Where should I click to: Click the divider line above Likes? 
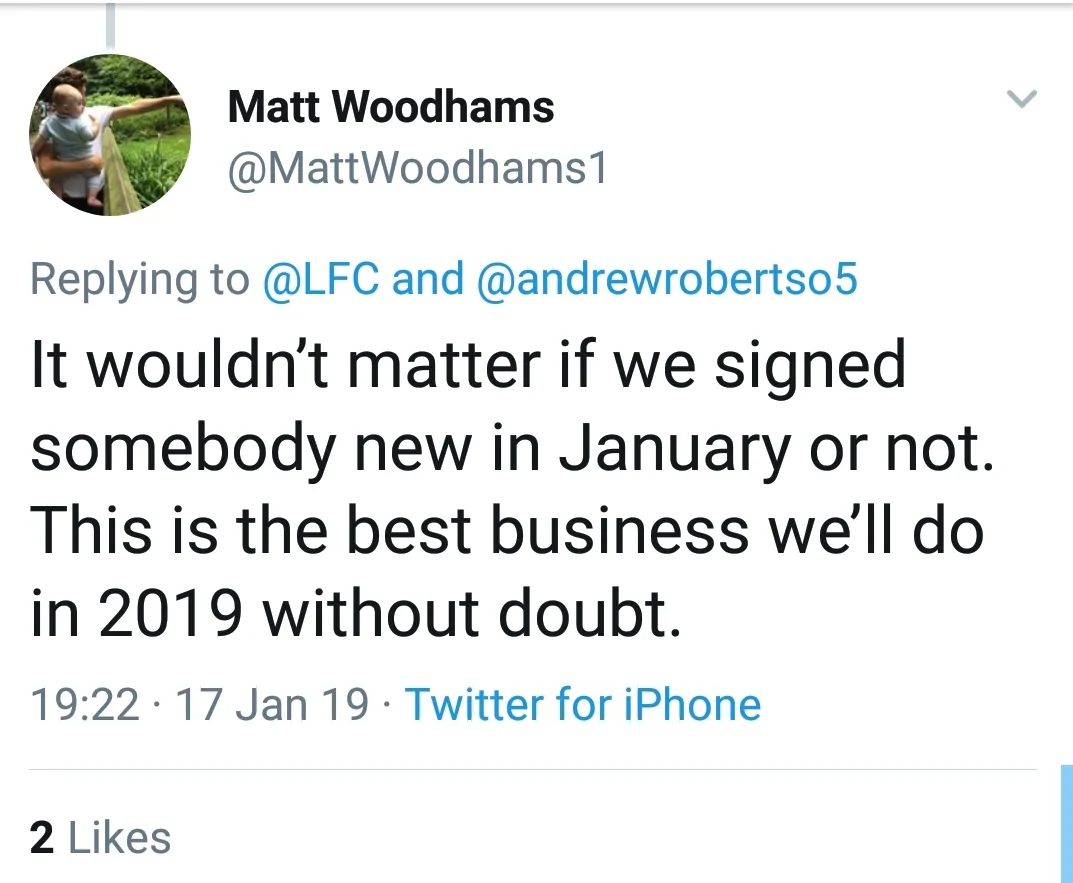(x=530, y=770)
